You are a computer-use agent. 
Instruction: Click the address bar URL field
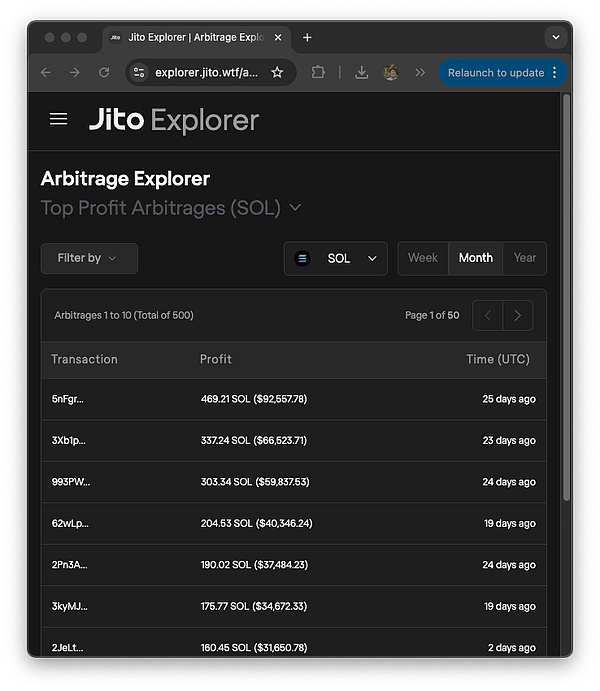206,72
